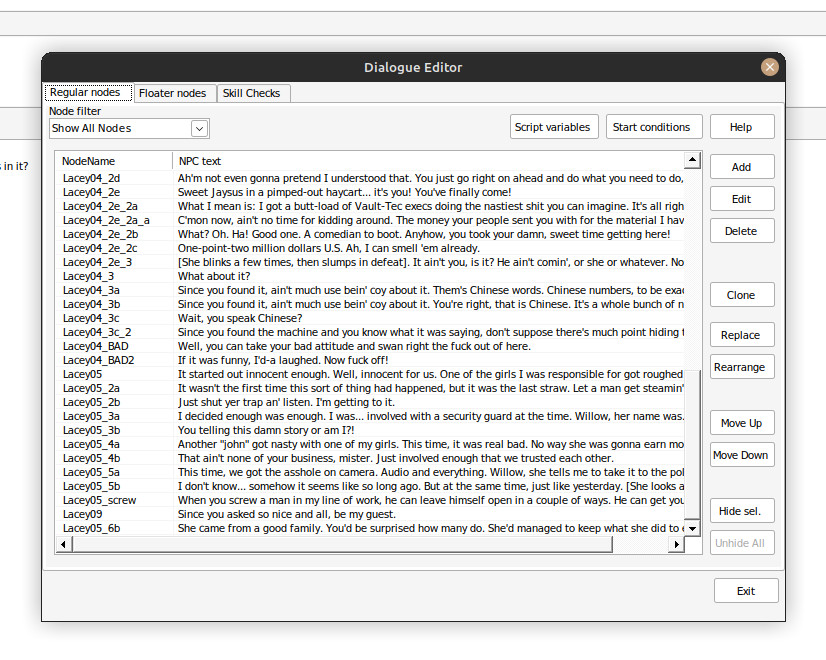Image resolution: width=826 pixels, height=660 pixels.
Task: Open Script variables
Action: pos(554,127)
